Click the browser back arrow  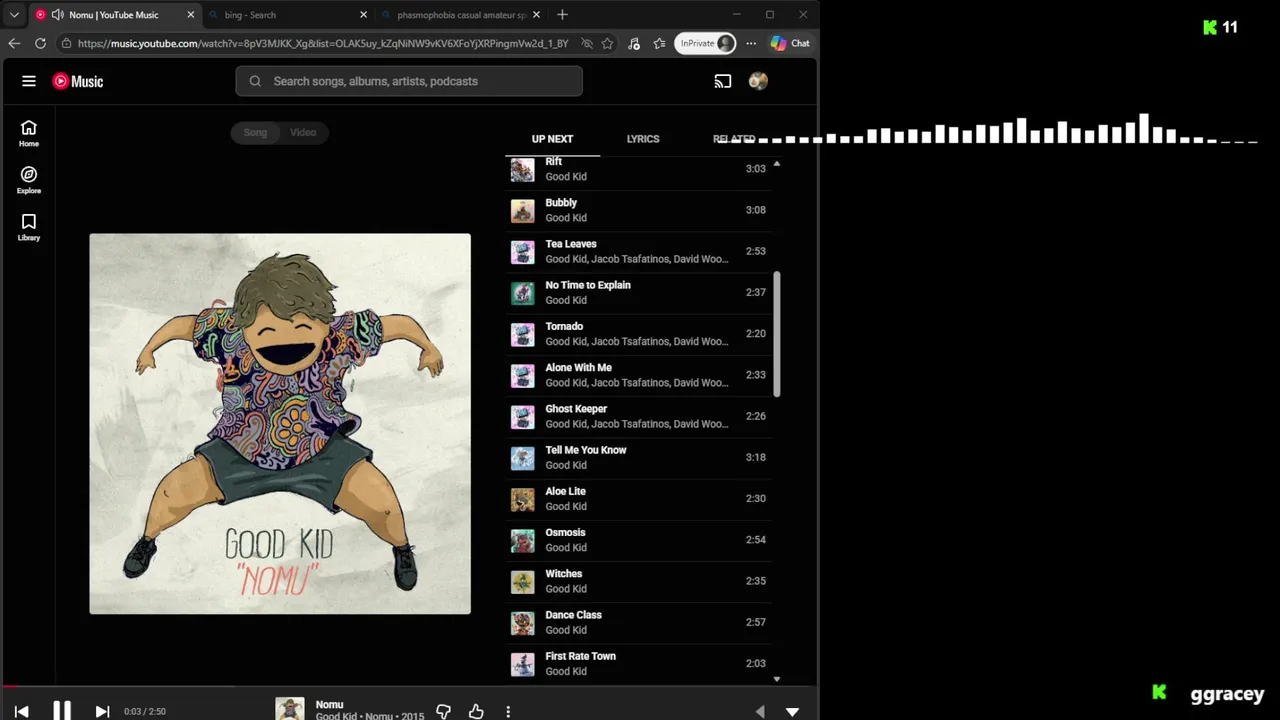coord(14,43)
